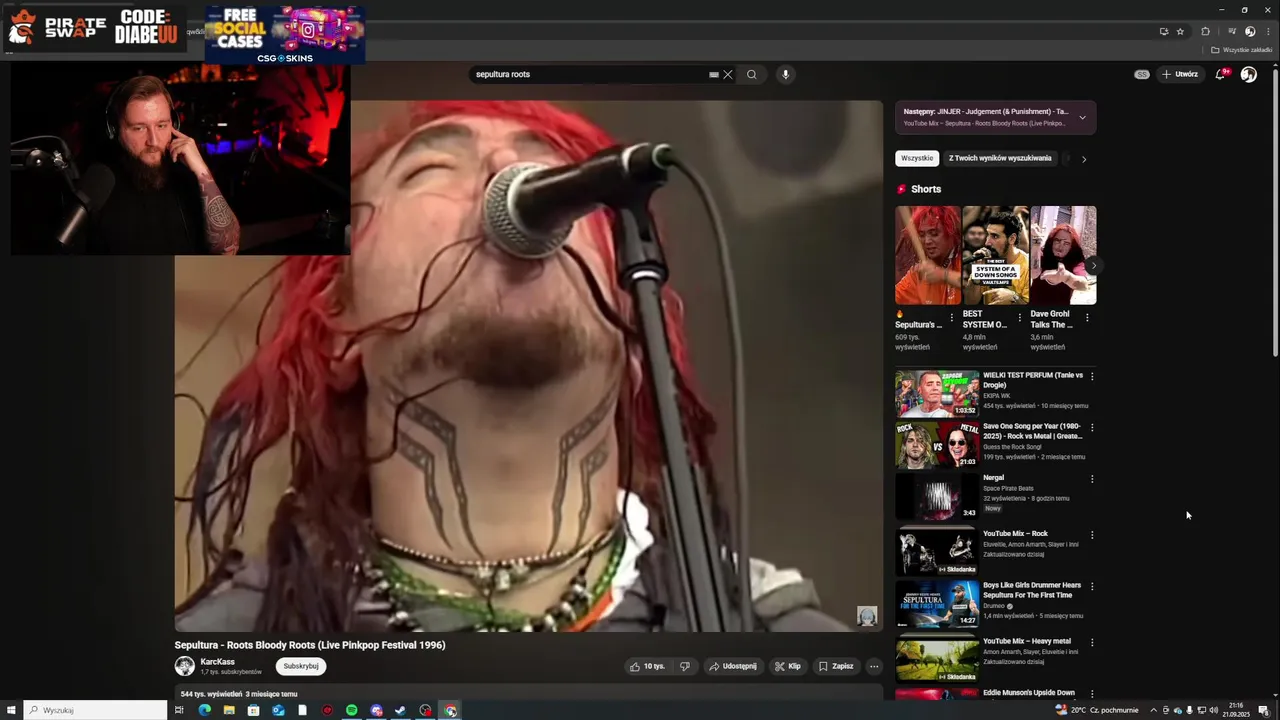Open Chrome extensions puzzle icon
The image size is (1280, 720).
click(x=1205, y=31)
